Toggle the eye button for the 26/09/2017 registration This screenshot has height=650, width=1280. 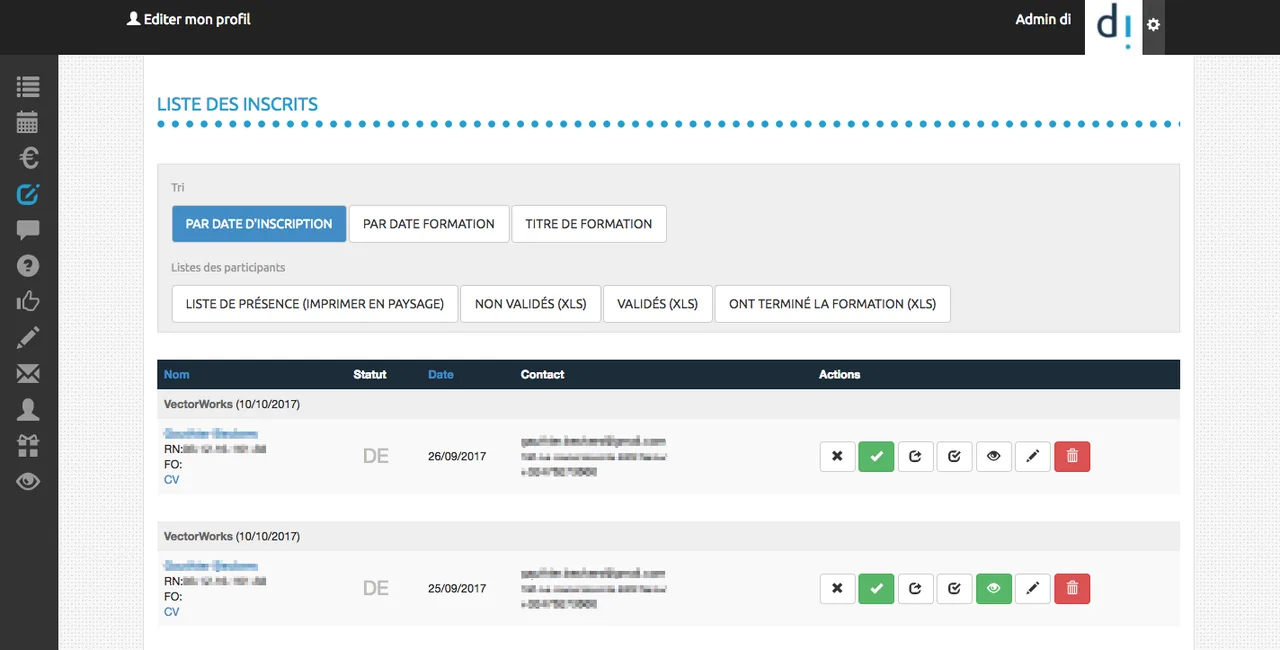993,457
